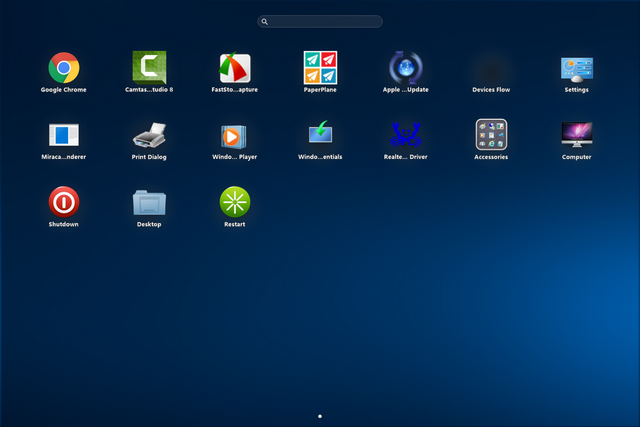Launch the PaperPlane application
The height and width of the screenshot is (427, 640).
320,68
